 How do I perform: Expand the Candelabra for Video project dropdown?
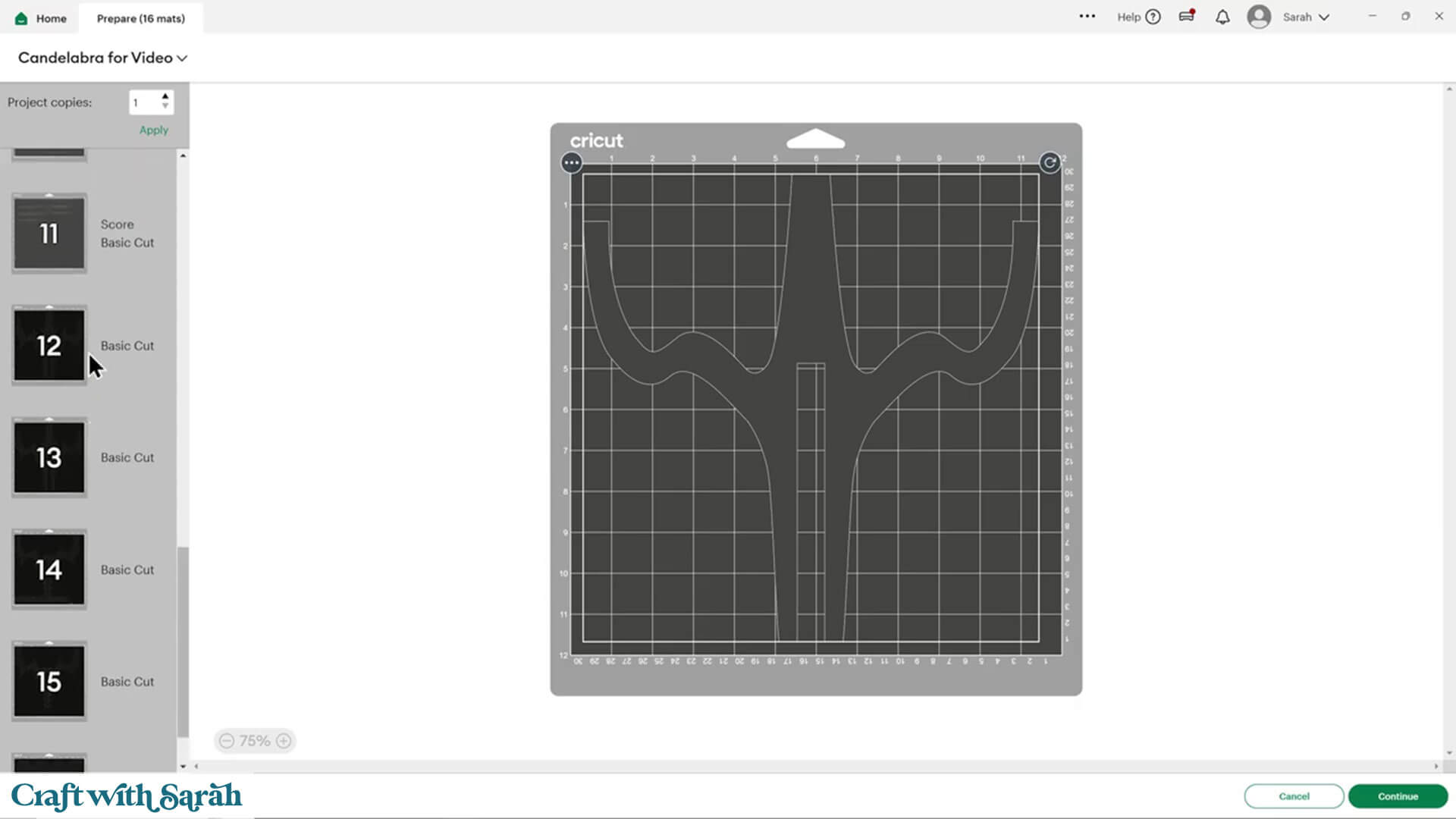[x=182, y=58]
